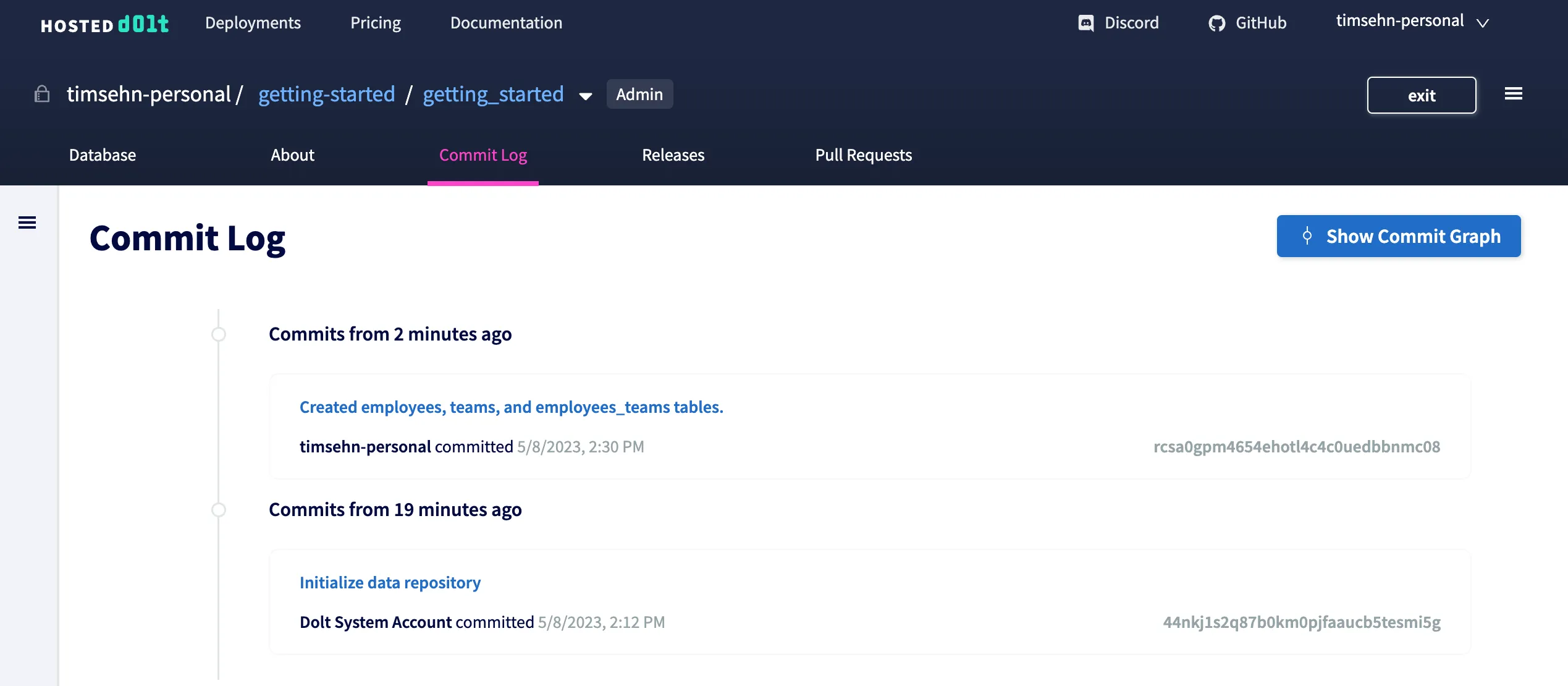
Task: Click the commit graph icon on blue button
Action: coord(1307,236)
